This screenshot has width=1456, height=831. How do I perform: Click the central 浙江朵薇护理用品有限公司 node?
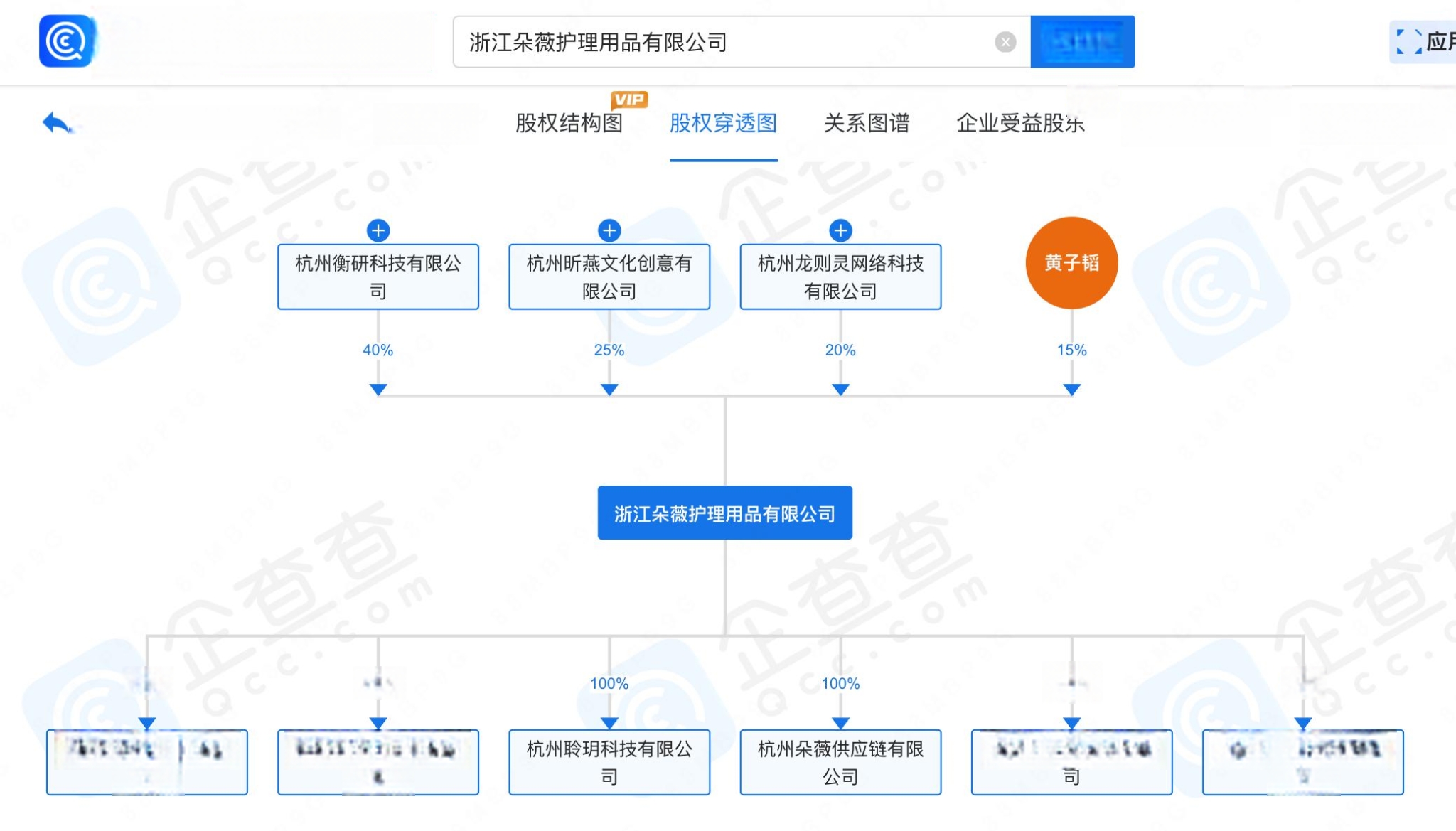(724, 513)
